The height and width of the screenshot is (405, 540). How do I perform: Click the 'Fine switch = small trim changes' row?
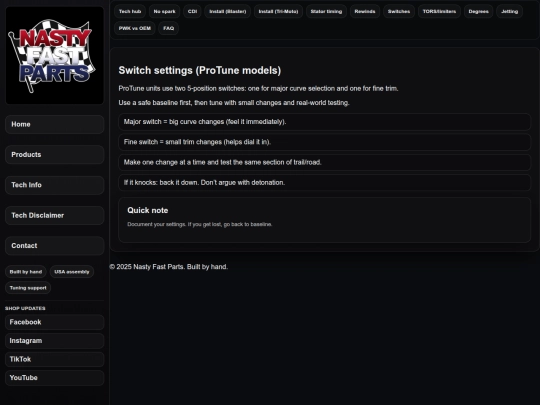(324, 142)
